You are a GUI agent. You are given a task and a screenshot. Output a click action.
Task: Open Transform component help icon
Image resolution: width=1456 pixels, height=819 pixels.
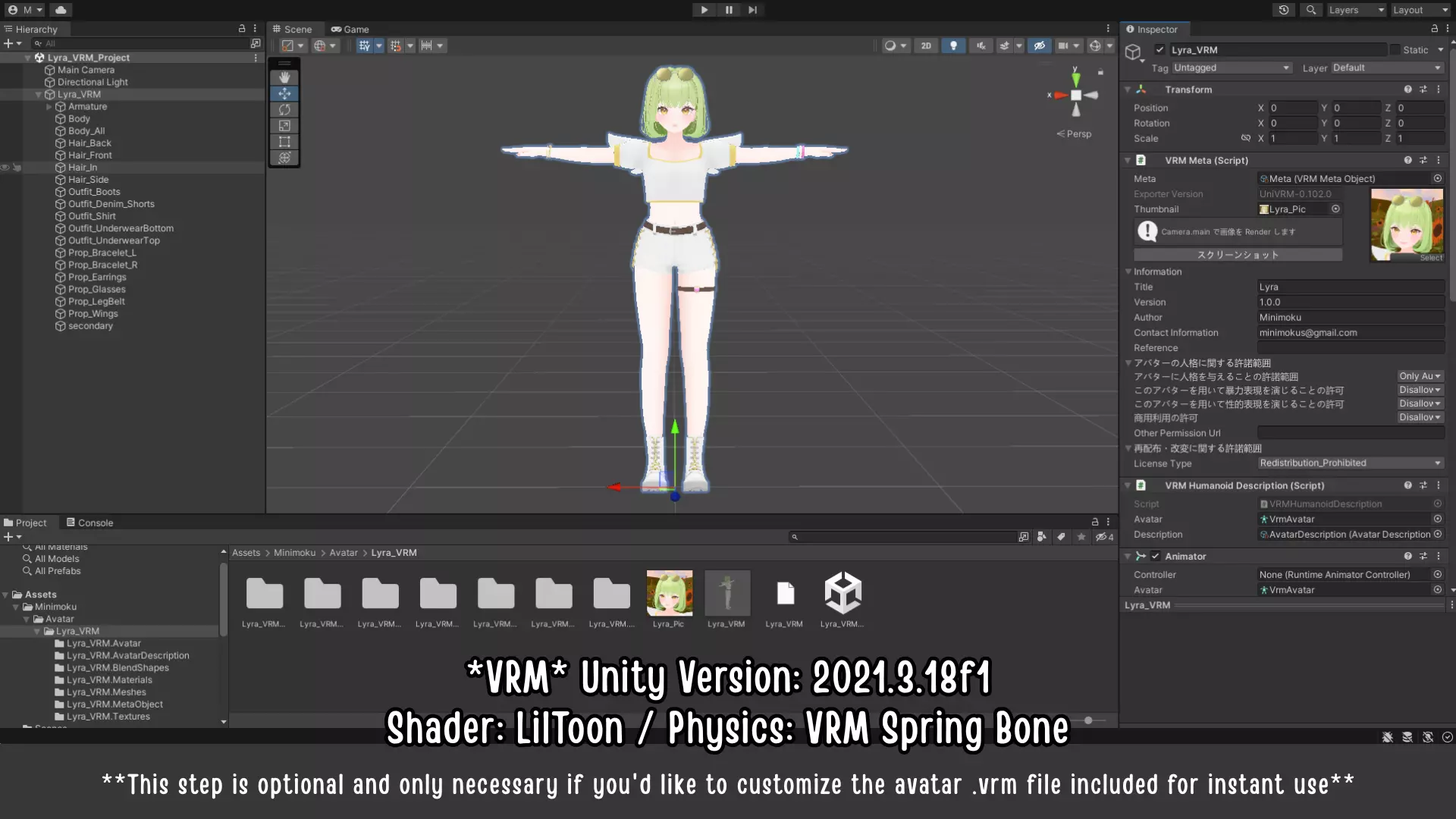pos(1407,89)
